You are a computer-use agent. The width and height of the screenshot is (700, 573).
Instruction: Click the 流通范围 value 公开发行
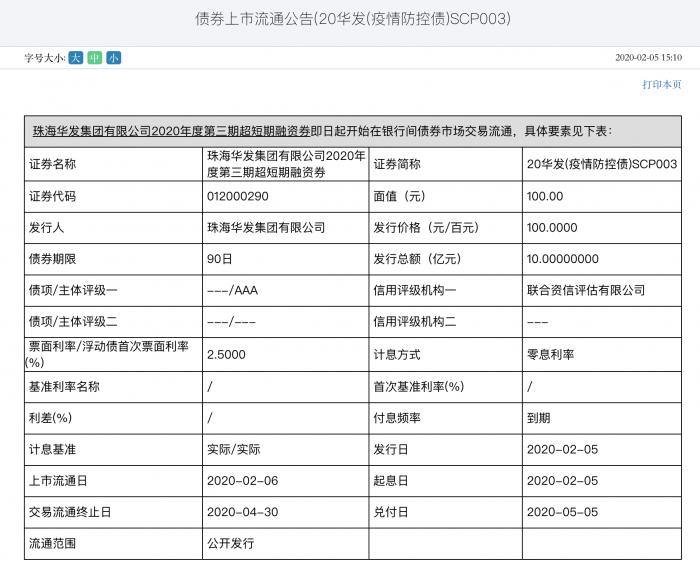(231, 543)
